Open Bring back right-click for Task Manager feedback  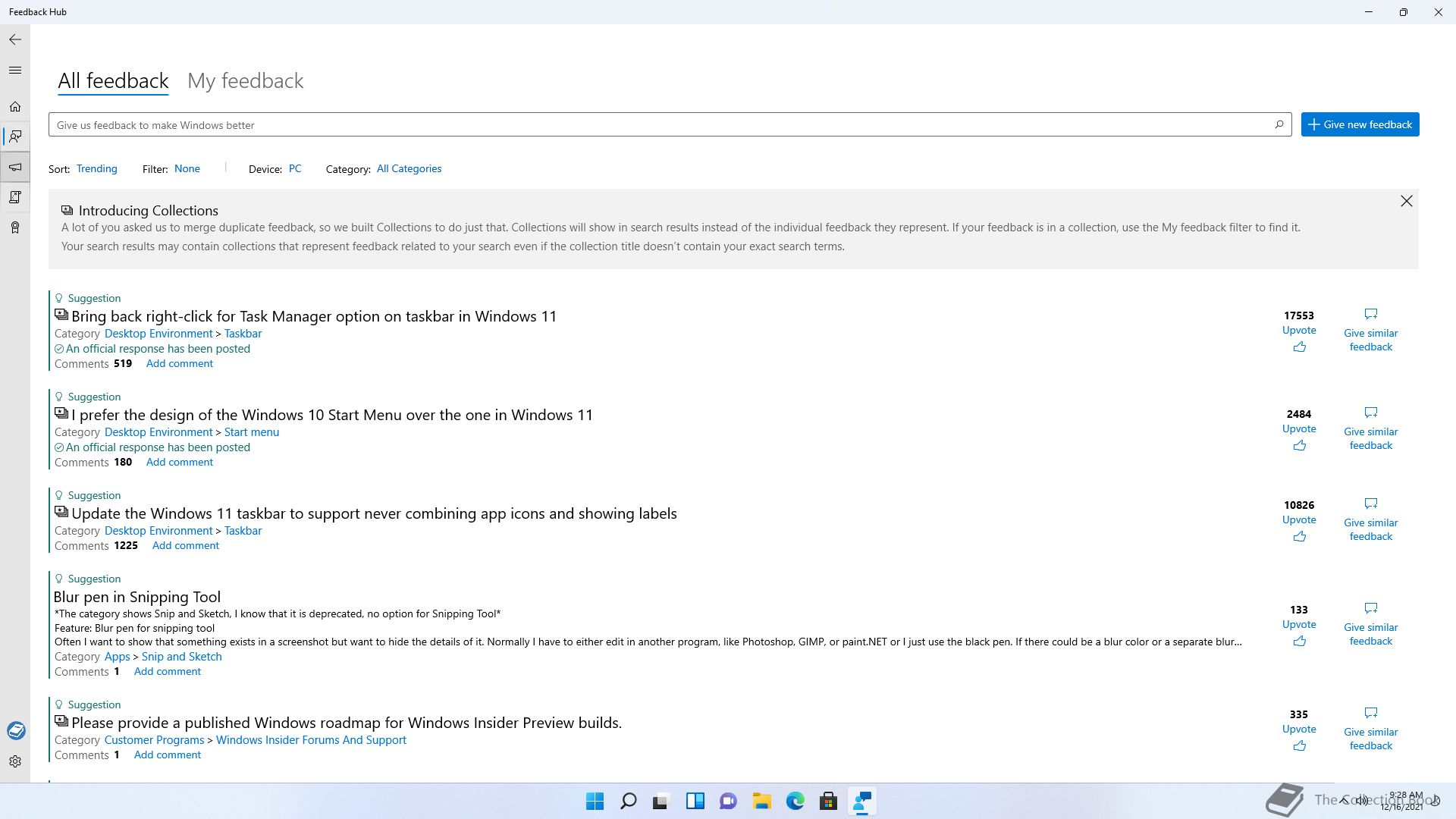314,316
